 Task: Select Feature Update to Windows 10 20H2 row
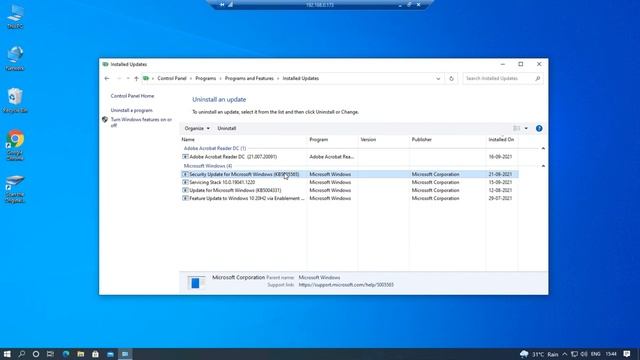(349, 198)
